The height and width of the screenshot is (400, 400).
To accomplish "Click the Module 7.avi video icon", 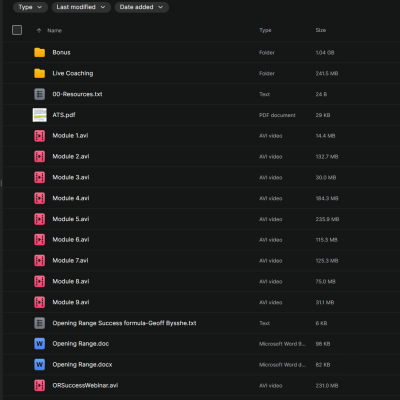I will (x=40, y=261).
